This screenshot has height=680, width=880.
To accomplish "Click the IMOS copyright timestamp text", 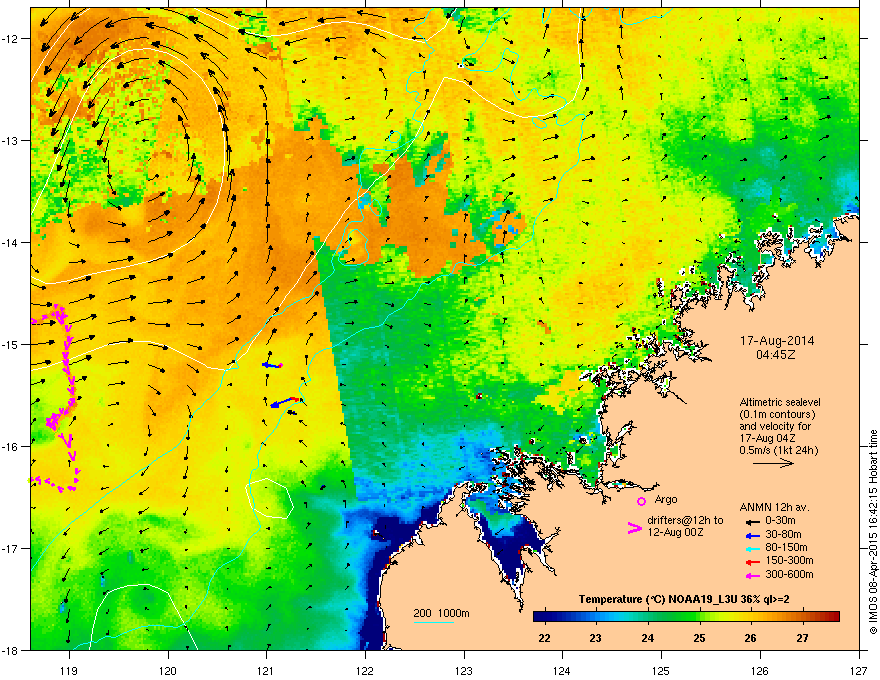I will coord(873,532).
